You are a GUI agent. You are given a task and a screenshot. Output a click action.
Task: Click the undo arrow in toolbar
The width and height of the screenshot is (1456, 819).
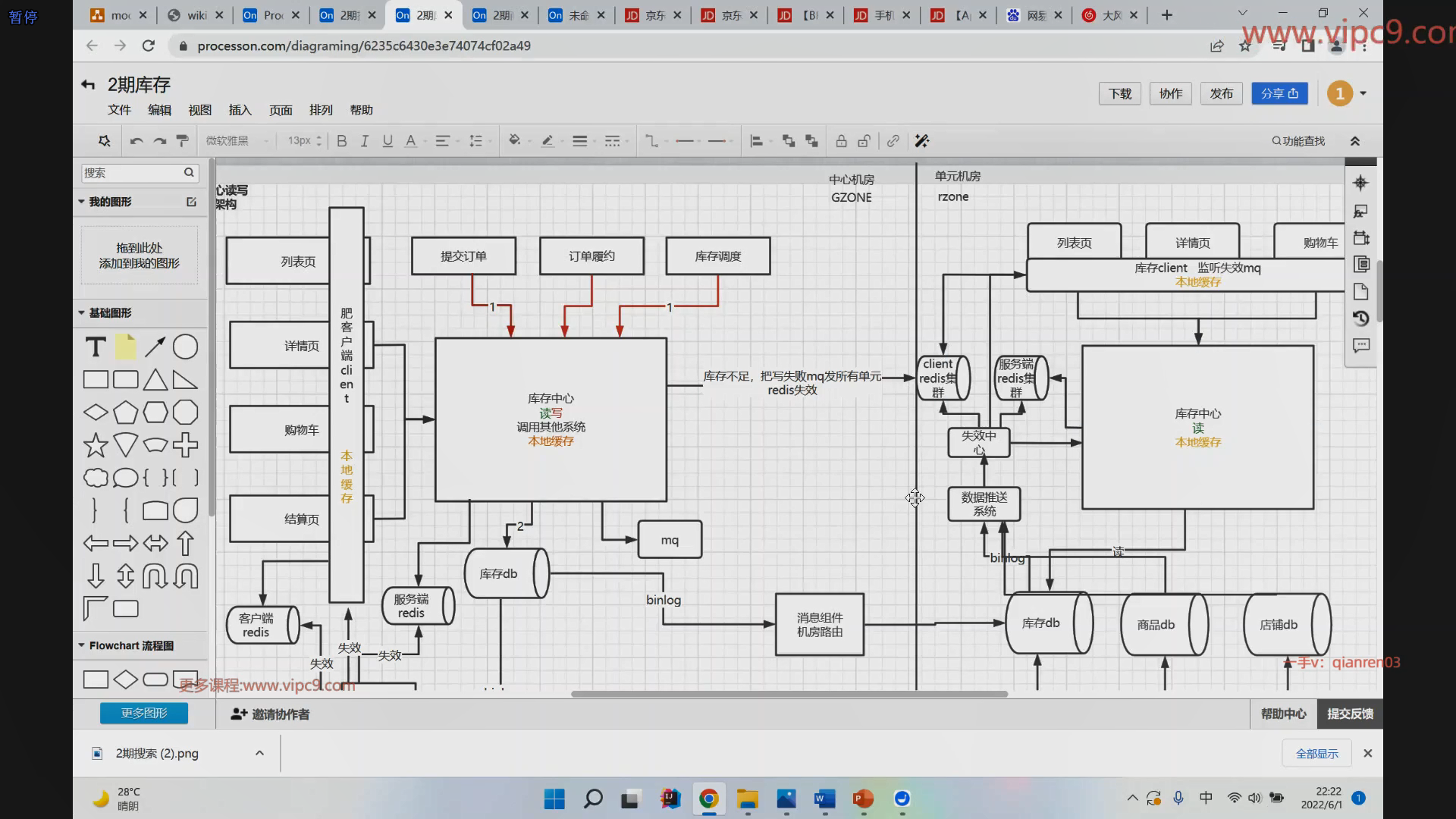coord(136,141)
